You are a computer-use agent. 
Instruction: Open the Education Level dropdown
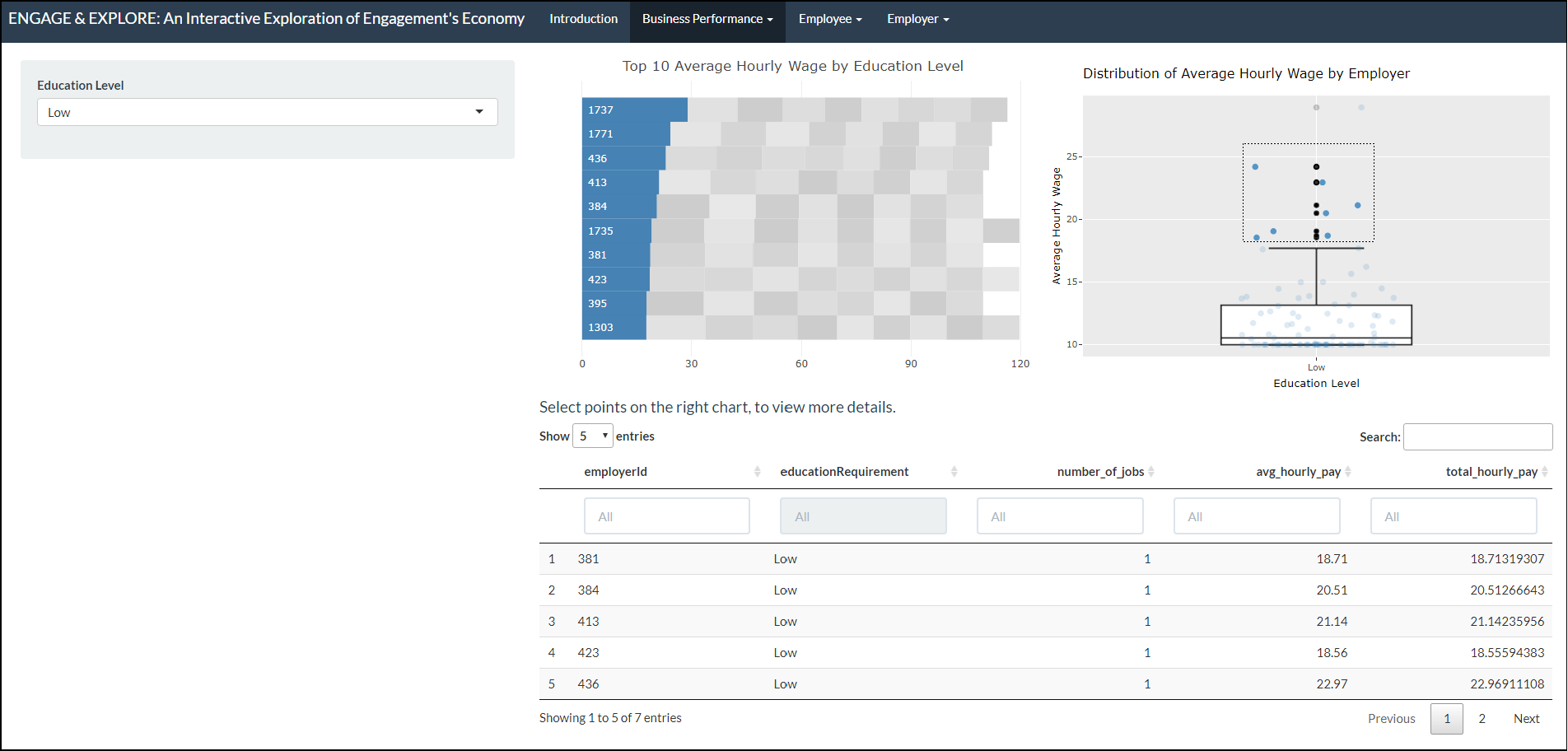coord(267,113)
